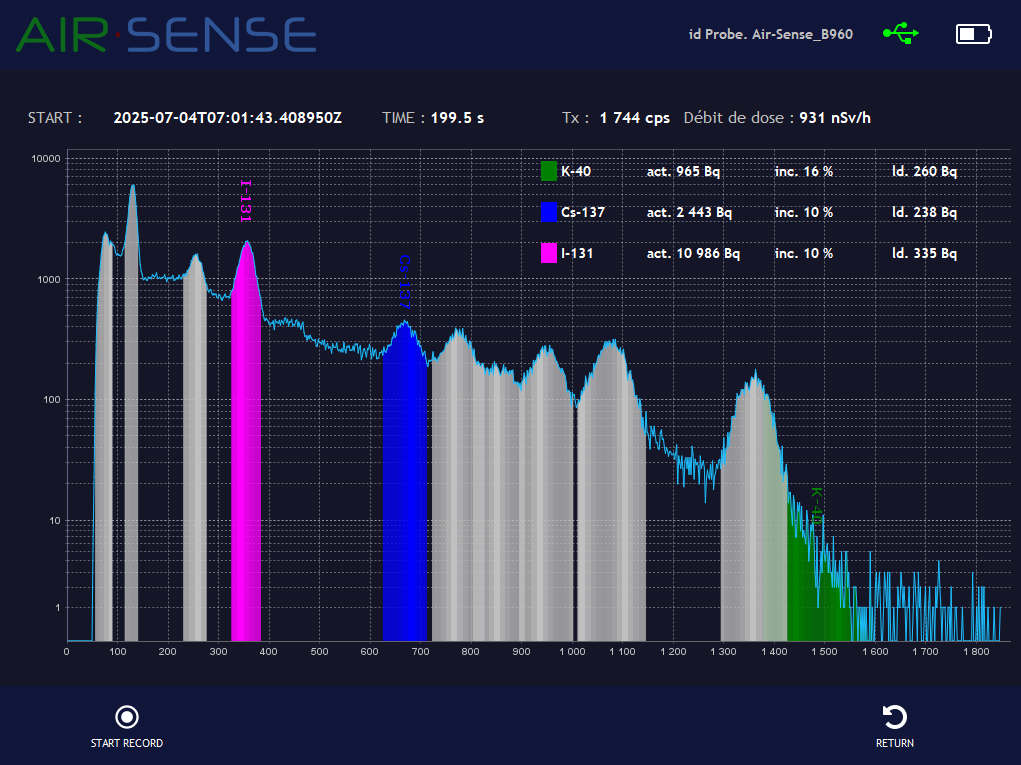The image size is (1021, 765).
Task: Click the probe id Air-Sense_B960 text
Action: tap(771, 35)
